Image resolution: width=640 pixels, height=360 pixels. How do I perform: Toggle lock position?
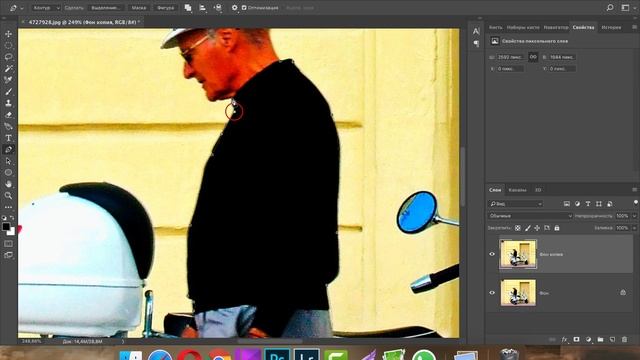pyautogui.click(x=537, y=228)
